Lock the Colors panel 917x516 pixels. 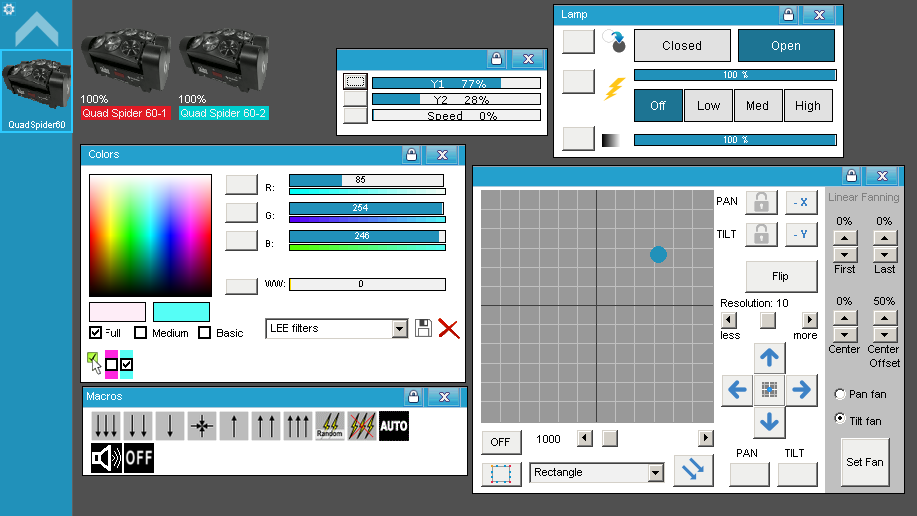tap(412, 154)
